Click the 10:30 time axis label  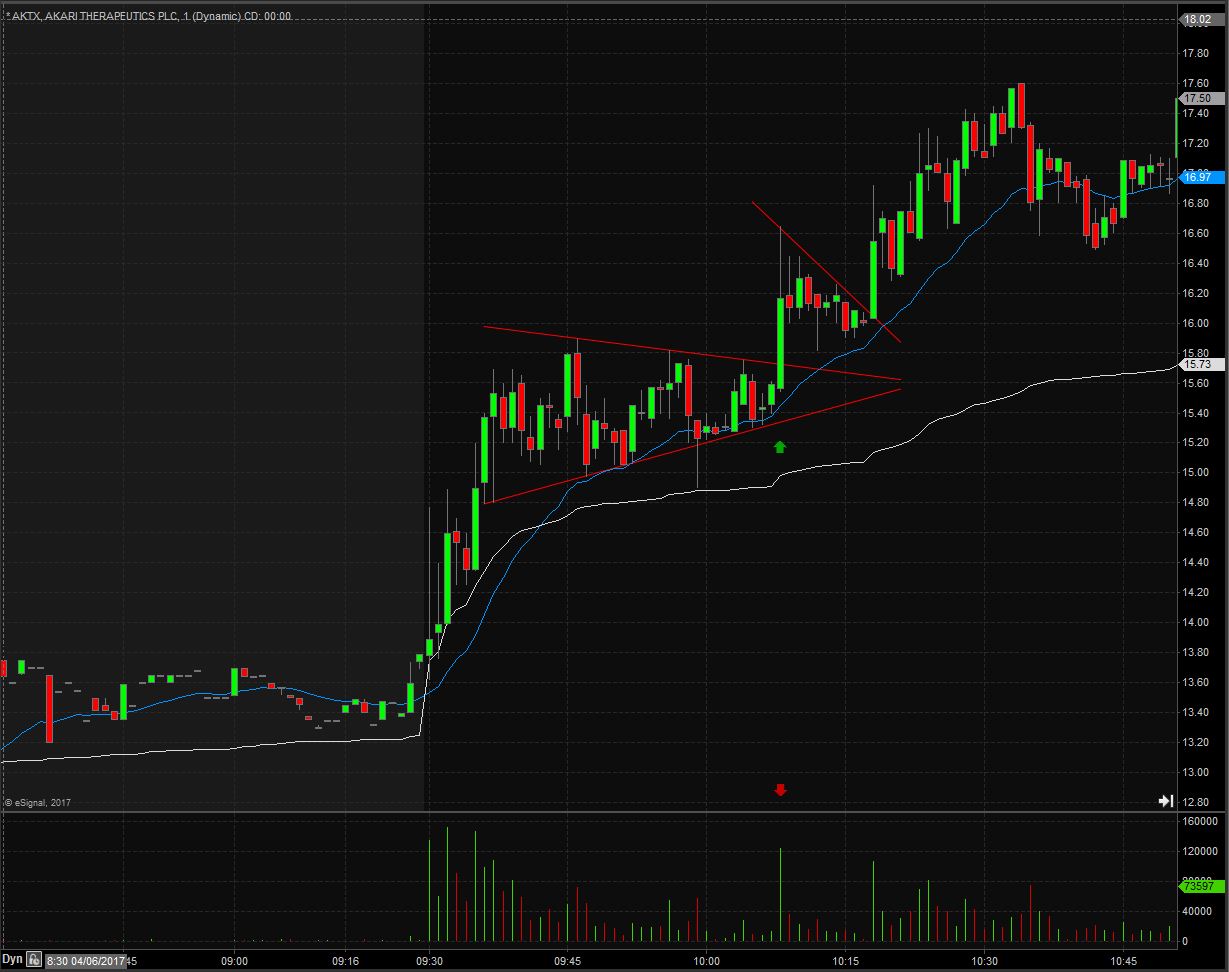pyautogui.click(x=984, y=960)
